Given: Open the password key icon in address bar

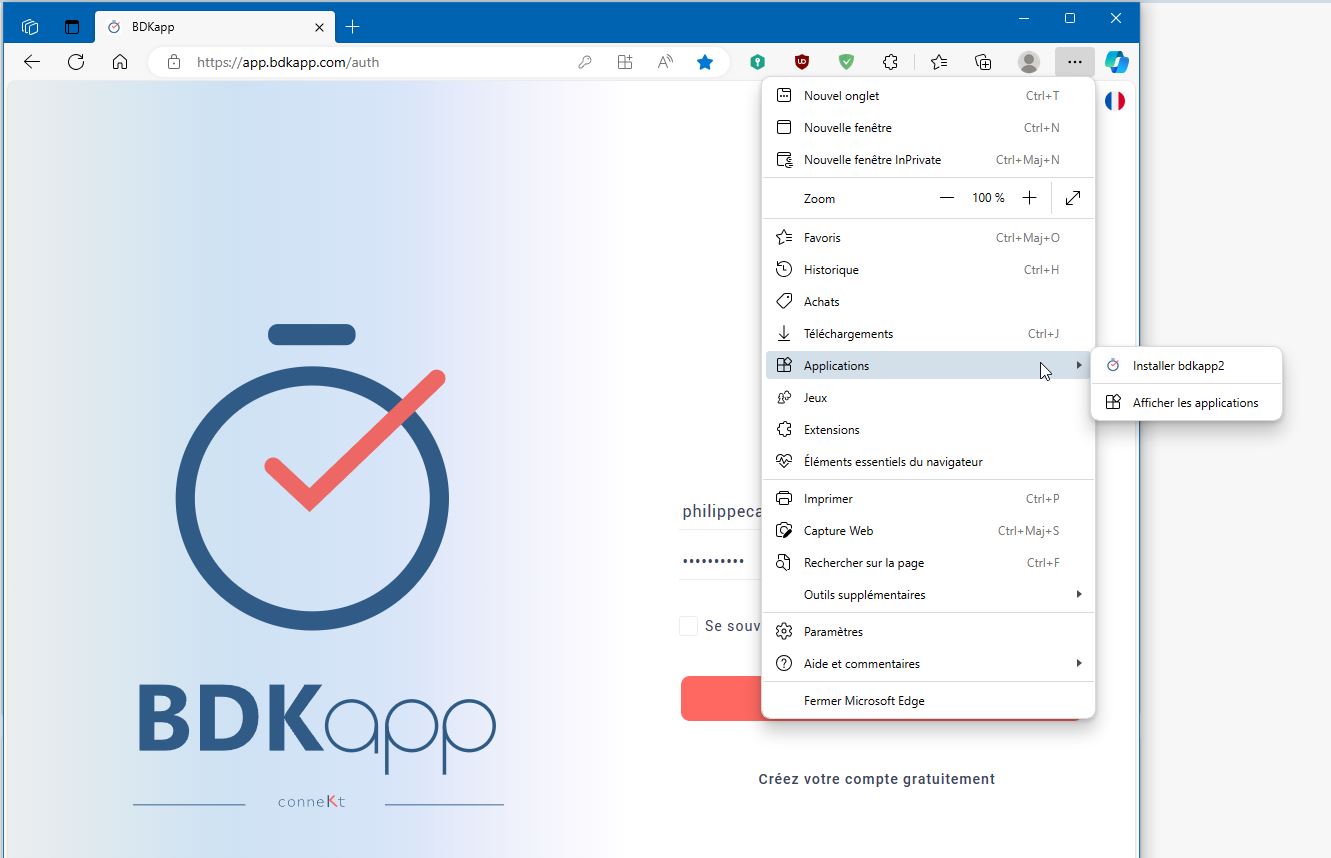Looking at the screenshot, I should [585, 62].
